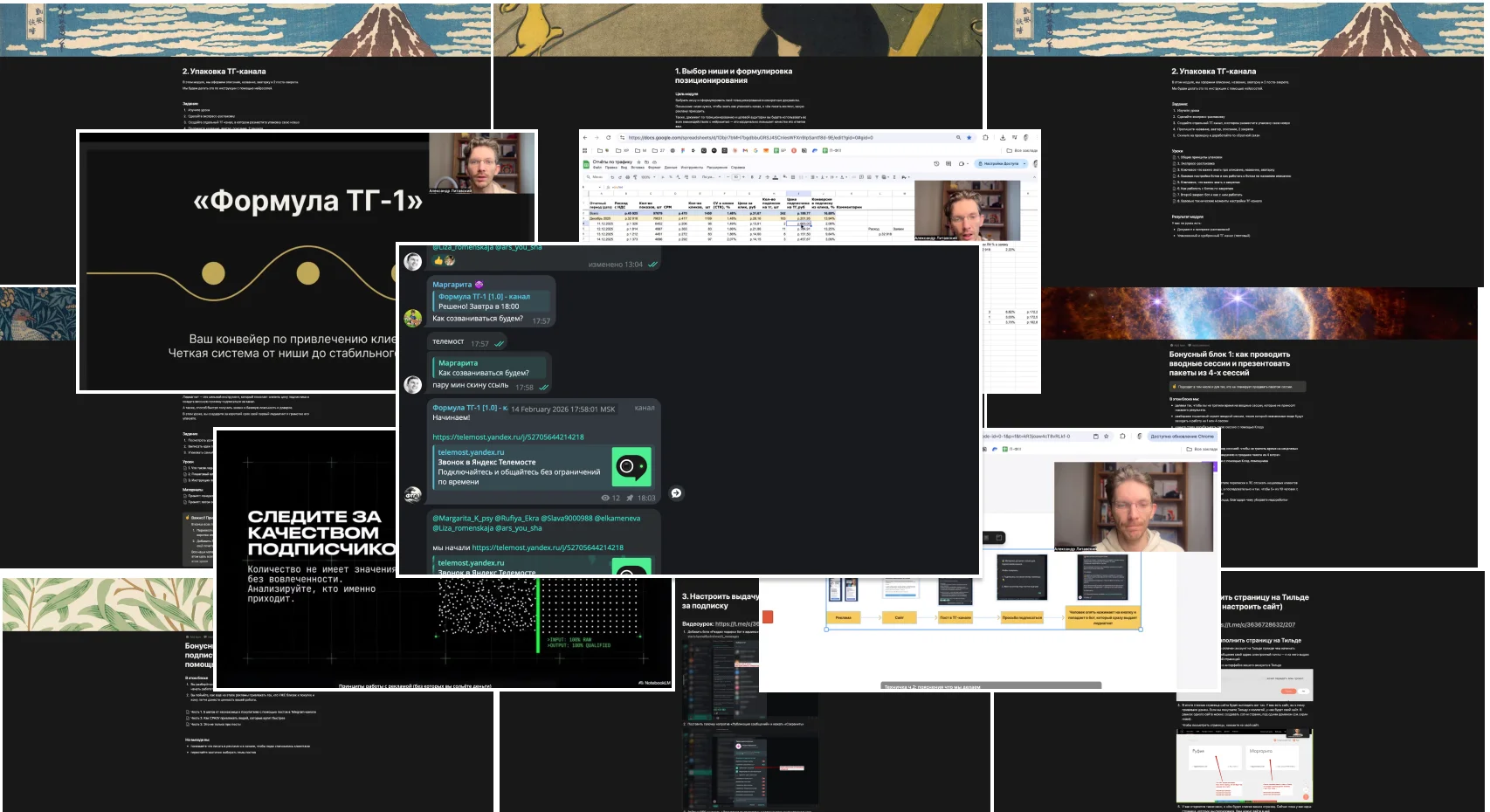Open the Файл menu in Google Sheets
This screenshot has width=1490, height=812.
tap(597, 168)
